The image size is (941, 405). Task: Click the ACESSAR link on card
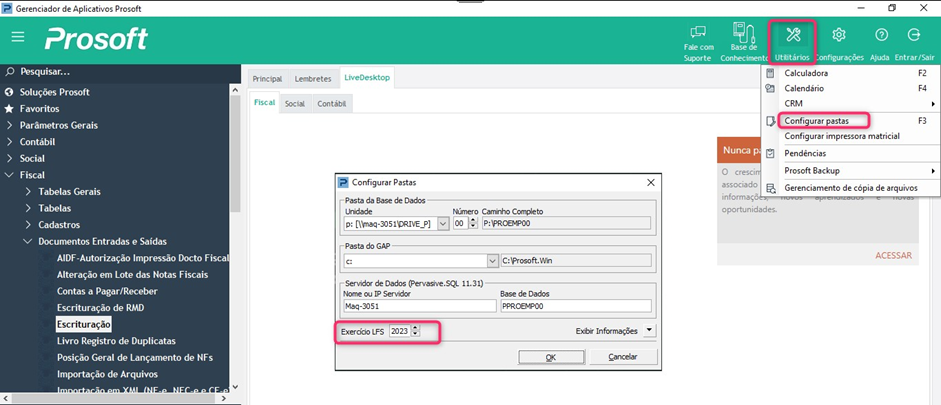point(894,256)
